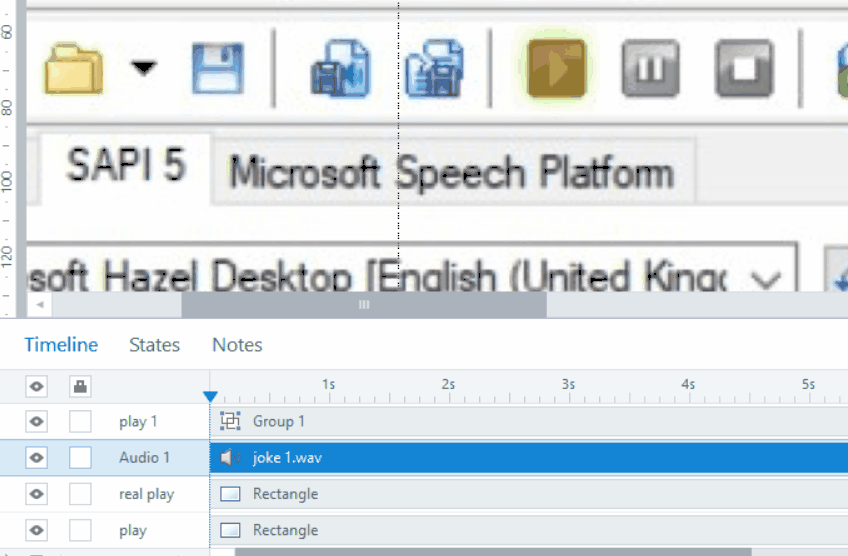Click the Rectangle icon in play row
The image size is (848, 556).
coord(230,530)
